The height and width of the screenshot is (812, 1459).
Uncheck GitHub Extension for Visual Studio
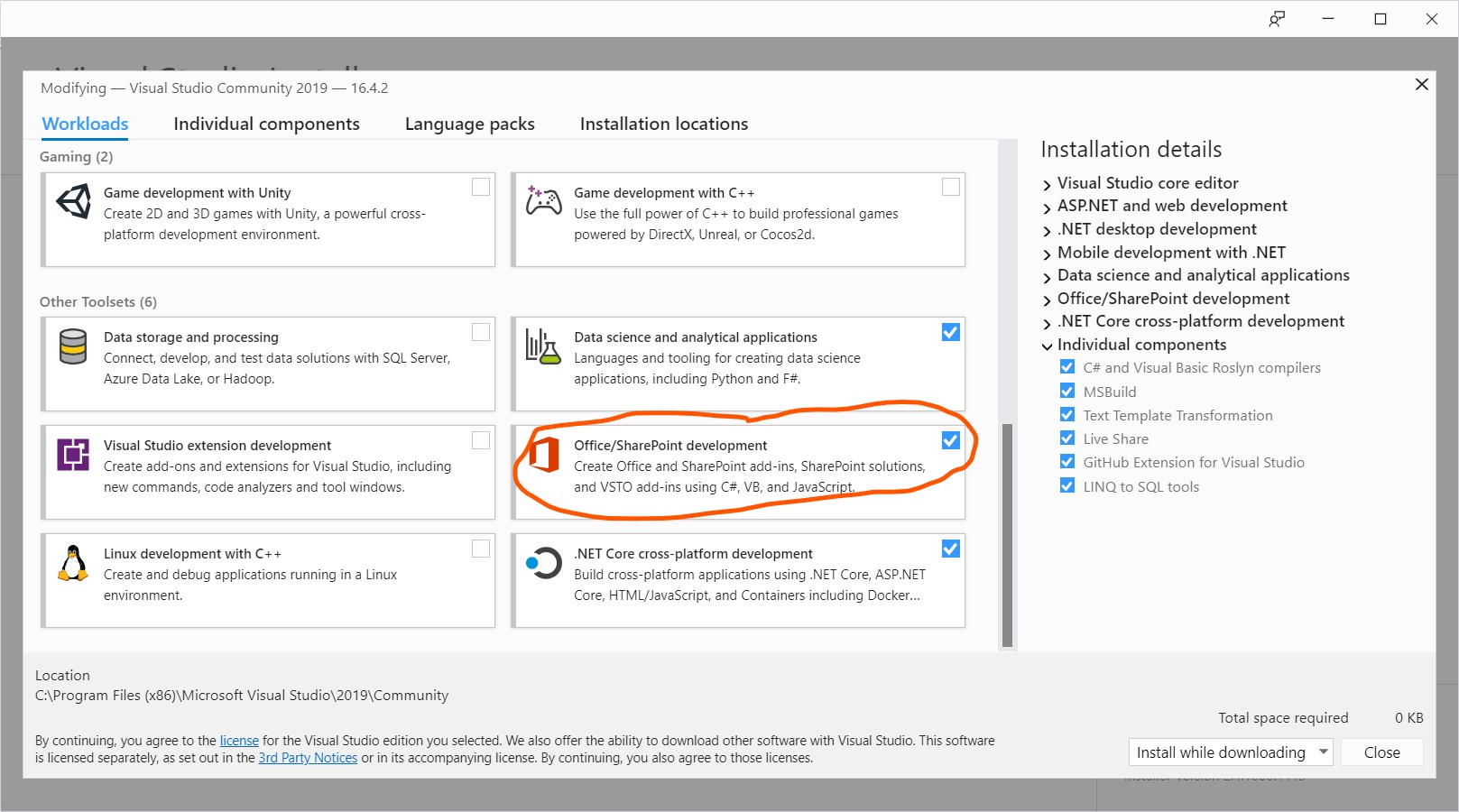click(1067, 462)
